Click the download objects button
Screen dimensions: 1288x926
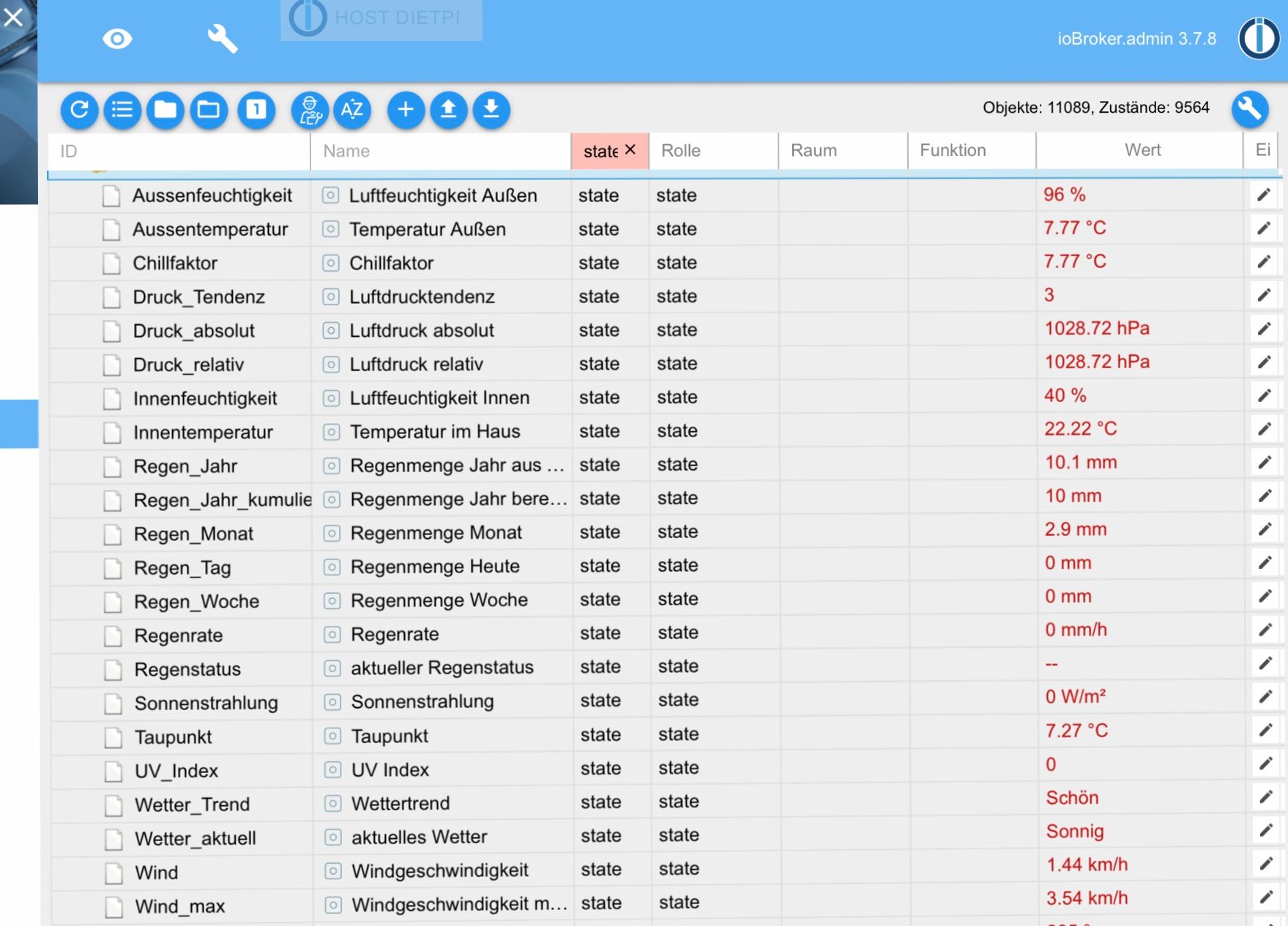coord(491,111)
